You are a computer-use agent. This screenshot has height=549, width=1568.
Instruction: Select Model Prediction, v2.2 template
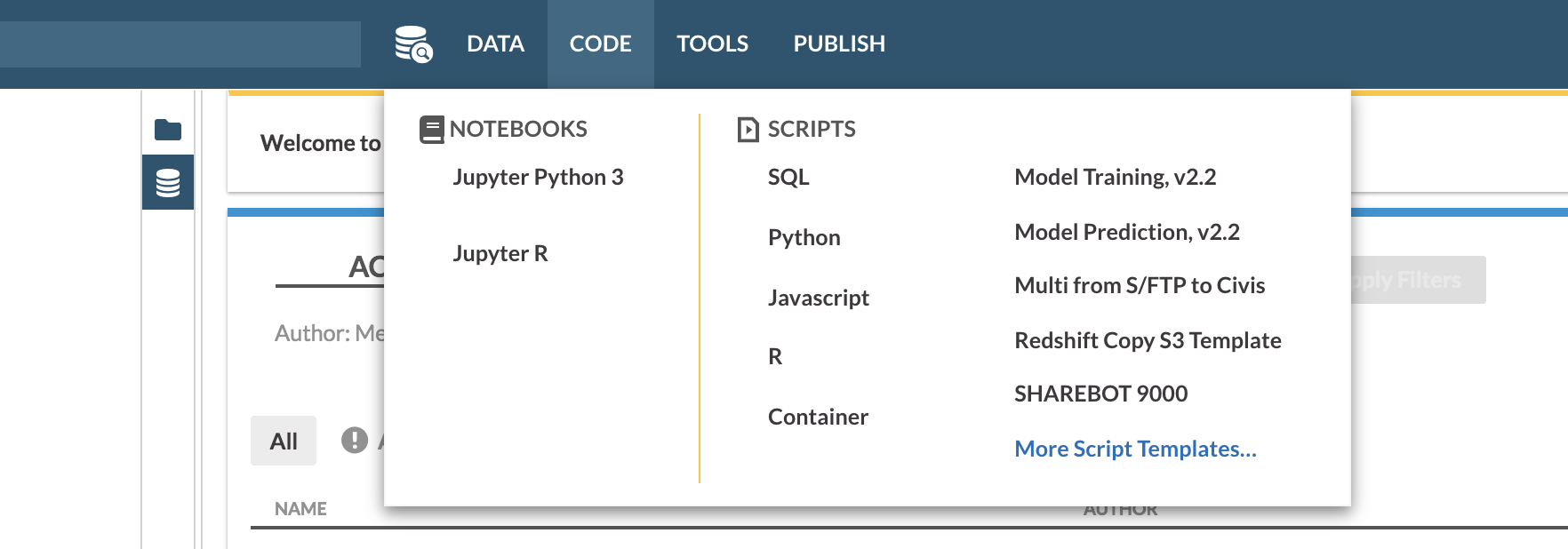1126,232
